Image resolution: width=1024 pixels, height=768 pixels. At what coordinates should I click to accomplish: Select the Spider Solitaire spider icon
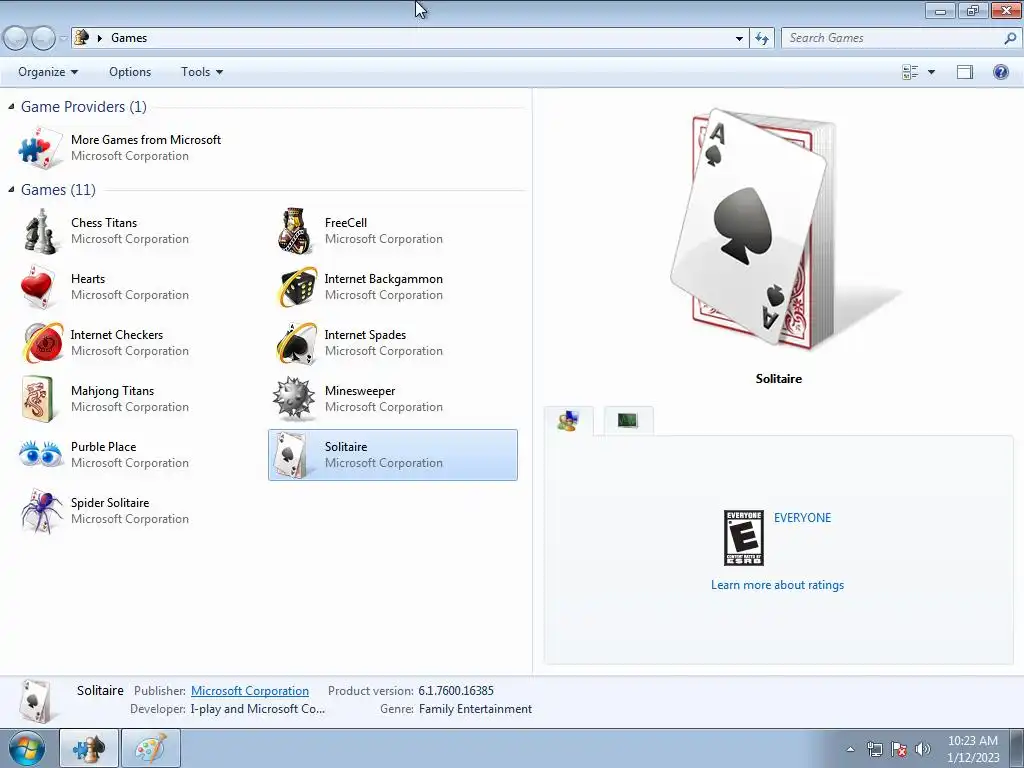click(40, 511)
